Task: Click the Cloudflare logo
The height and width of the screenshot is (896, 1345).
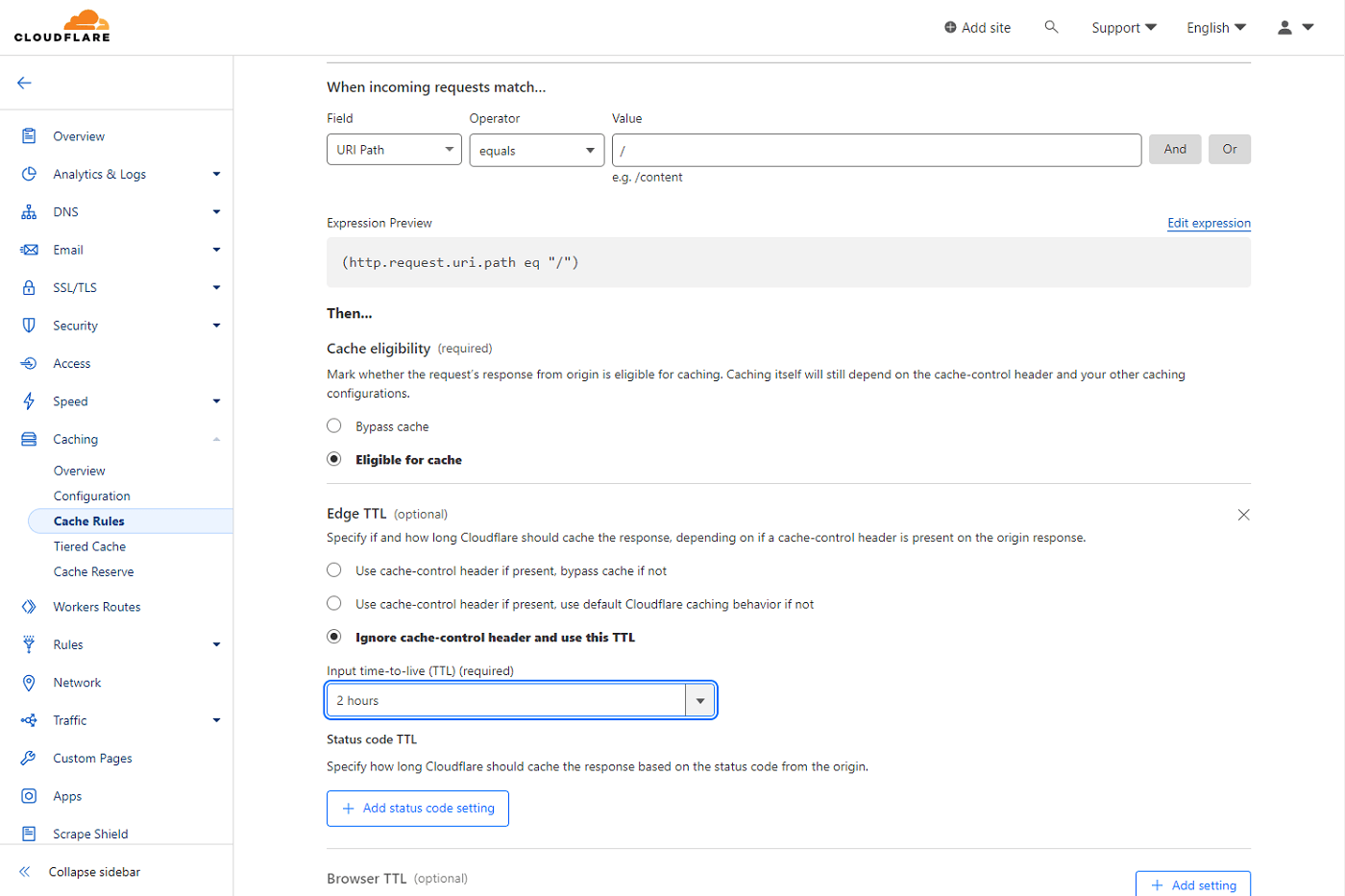Action: (61, 26)
